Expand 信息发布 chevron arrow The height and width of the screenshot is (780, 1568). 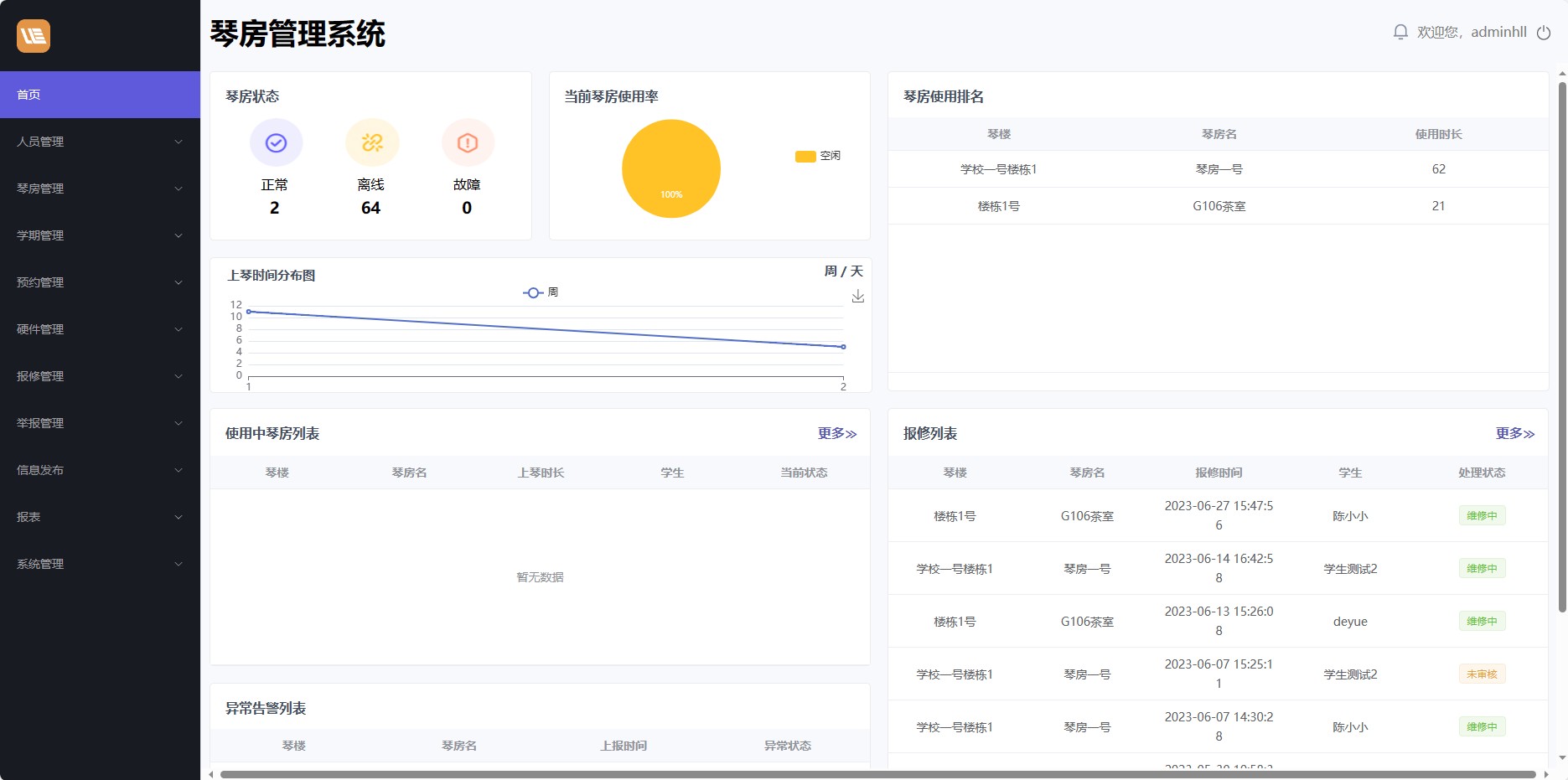(x=179, y=470)
